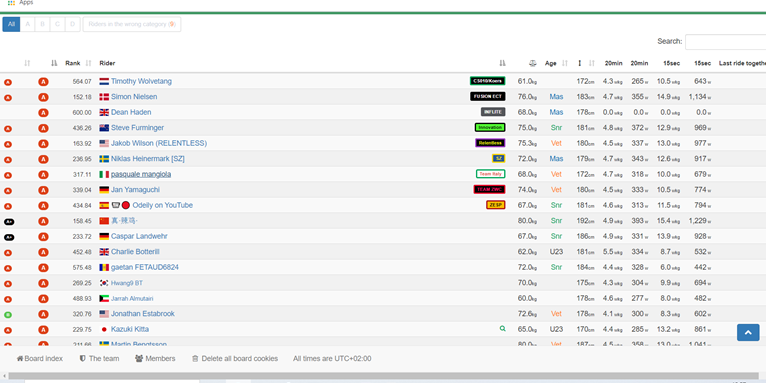Show riders in the wrong category

[x=132, y=24]
